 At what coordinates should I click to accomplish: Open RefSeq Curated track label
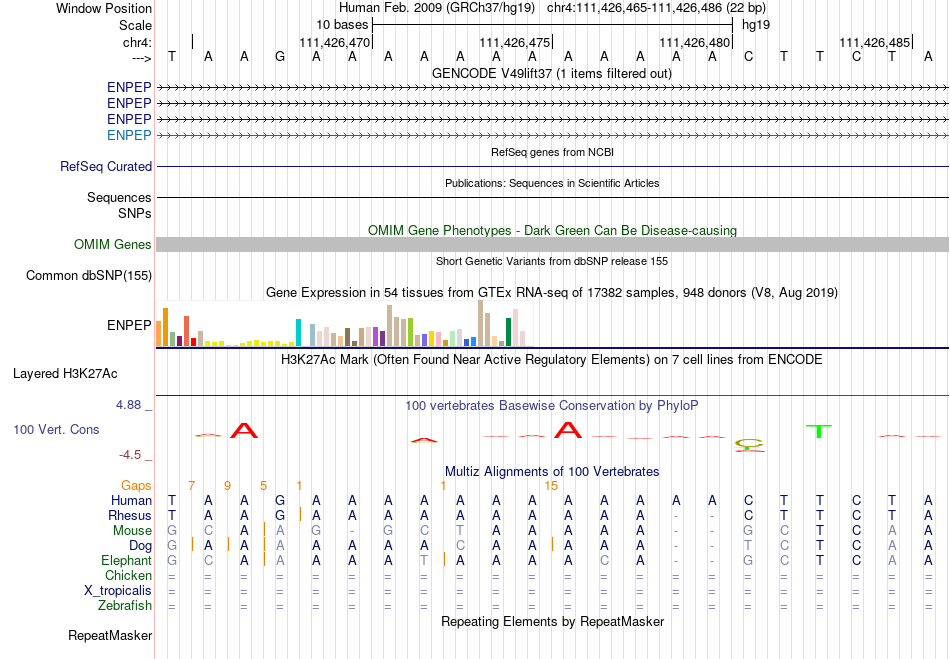tap(106, 167)
